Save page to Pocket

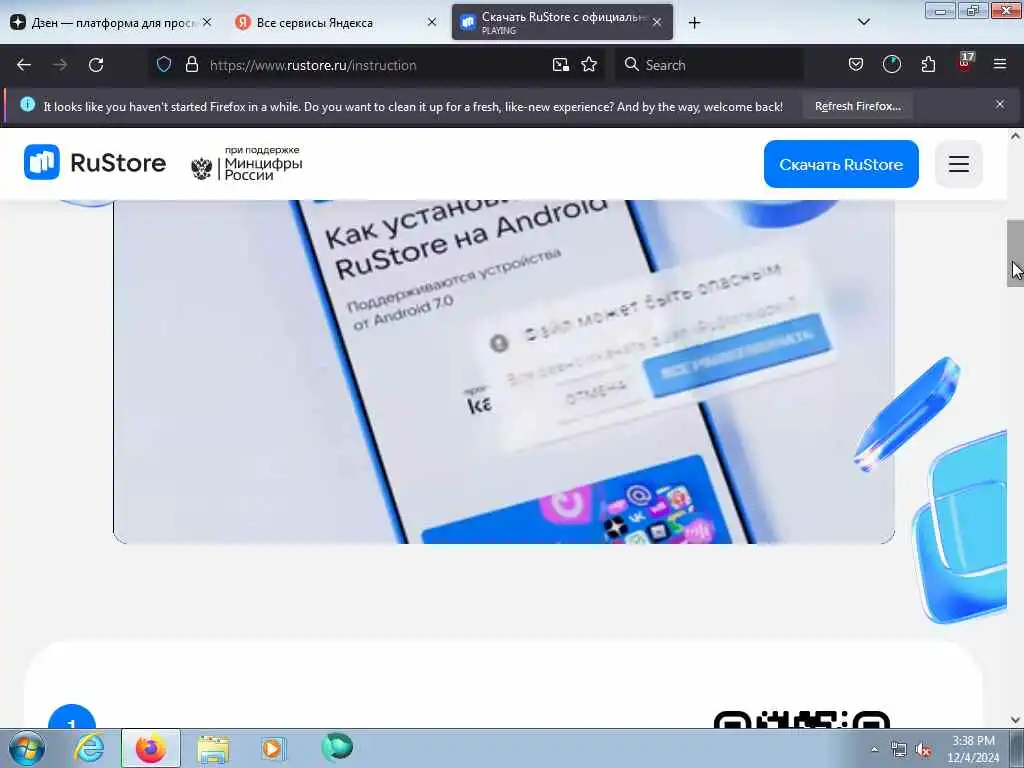[856, 64]
